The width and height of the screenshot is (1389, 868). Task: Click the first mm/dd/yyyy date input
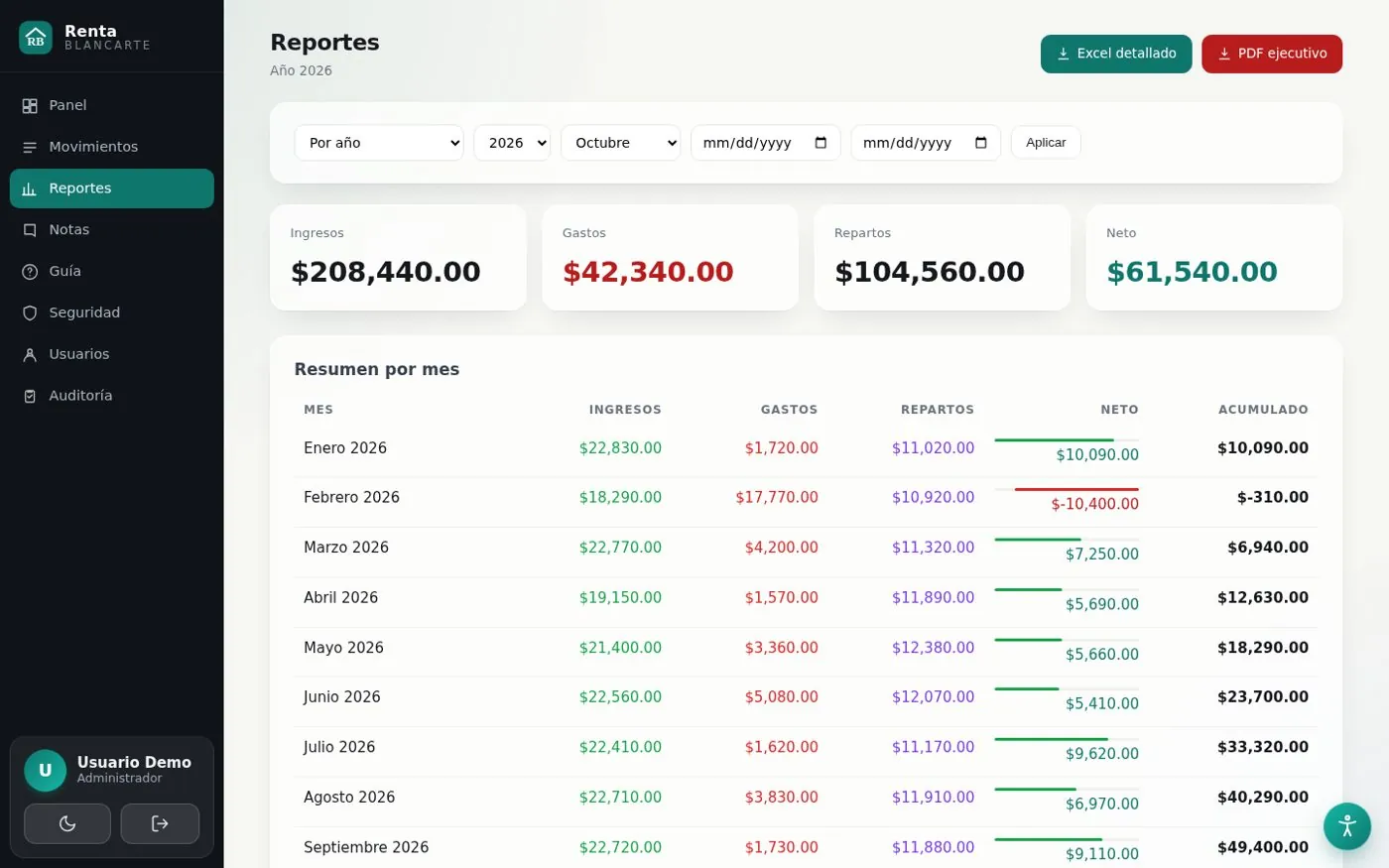[x=766, y=143]
